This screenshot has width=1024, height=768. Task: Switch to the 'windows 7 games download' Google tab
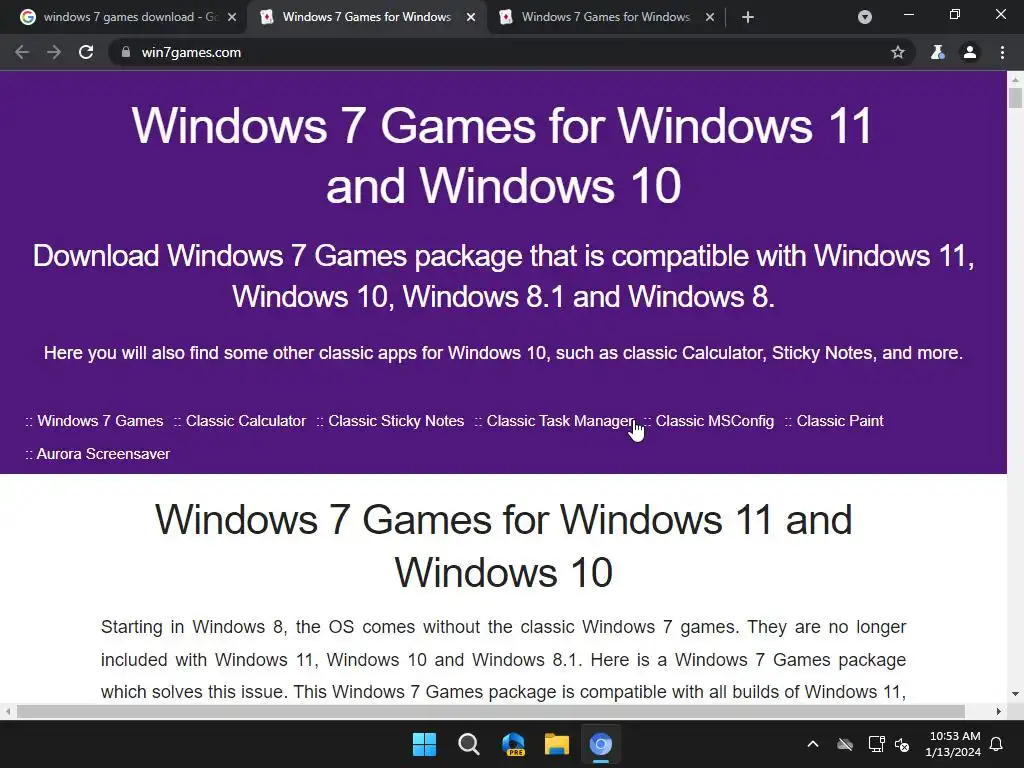coord(123,17)
